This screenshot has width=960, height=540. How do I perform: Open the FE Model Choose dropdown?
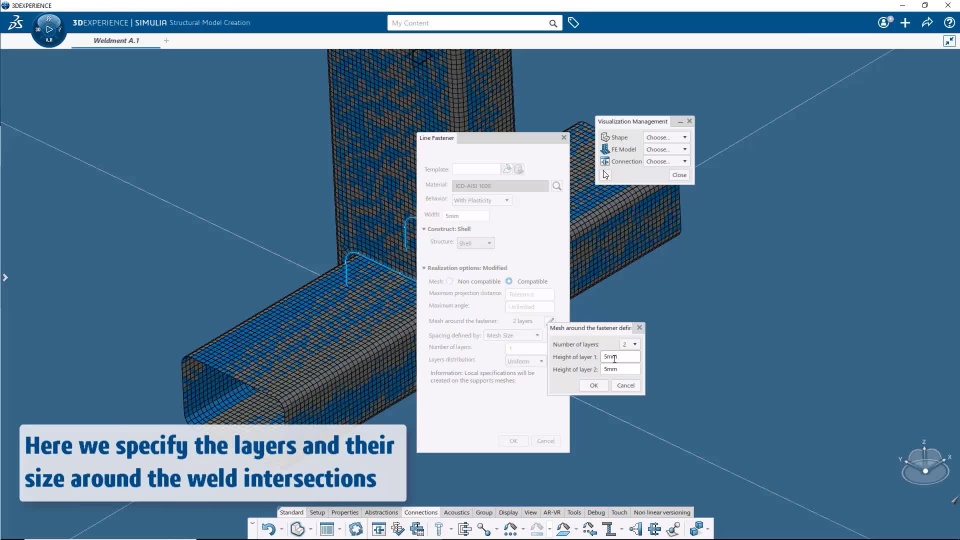[666, 149]
